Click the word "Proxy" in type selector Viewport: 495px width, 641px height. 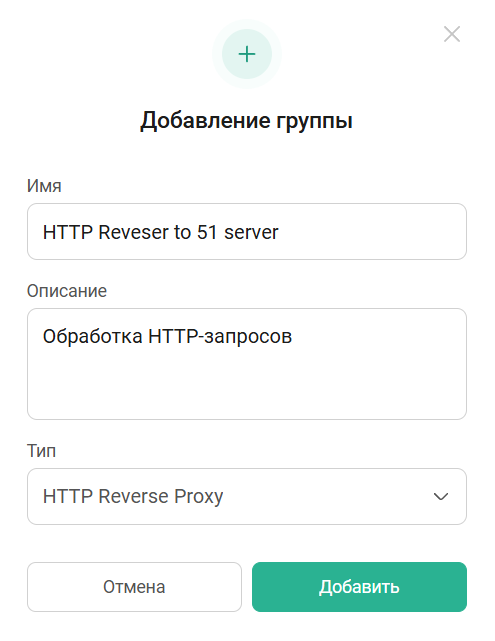[x=199, y=497]
